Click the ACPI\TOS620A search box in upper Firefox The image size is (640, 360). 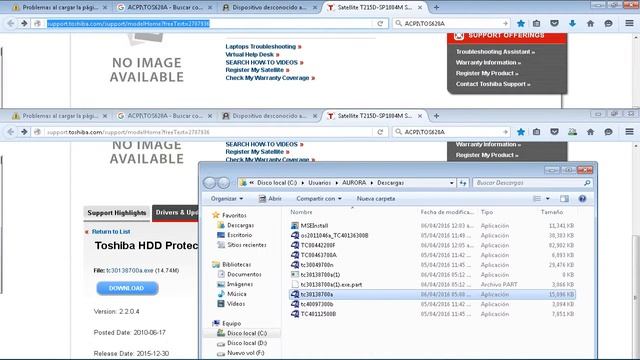coord(451,24)
